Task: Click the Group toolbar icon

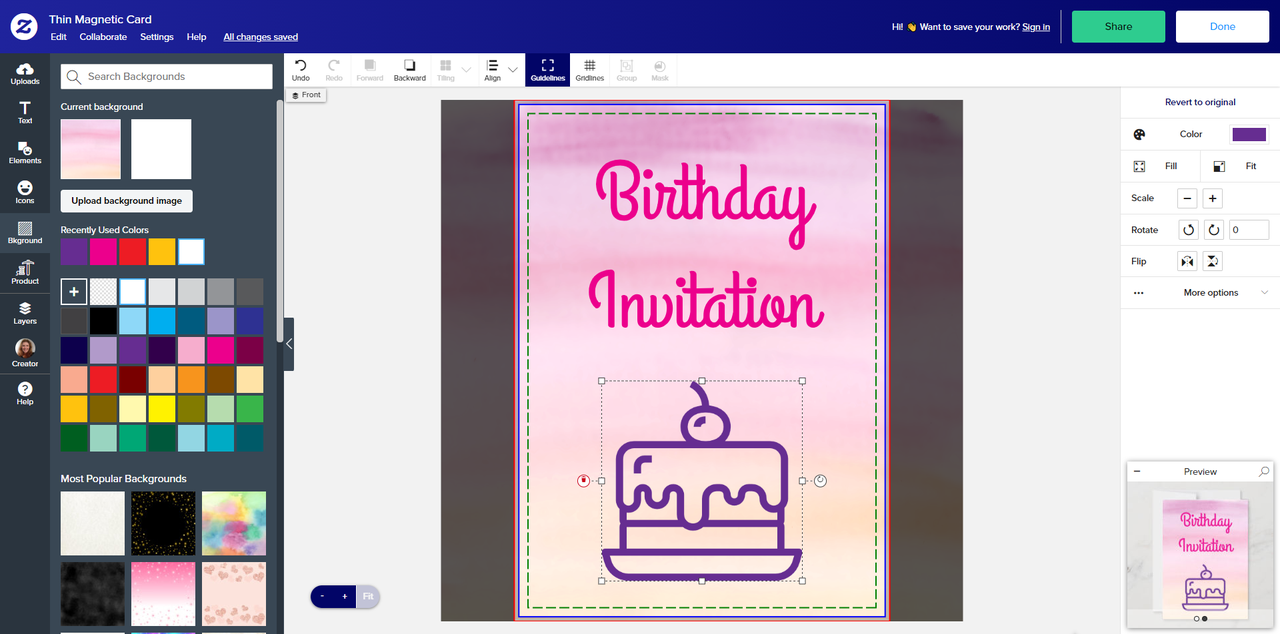Action: [x=627, y=70]
